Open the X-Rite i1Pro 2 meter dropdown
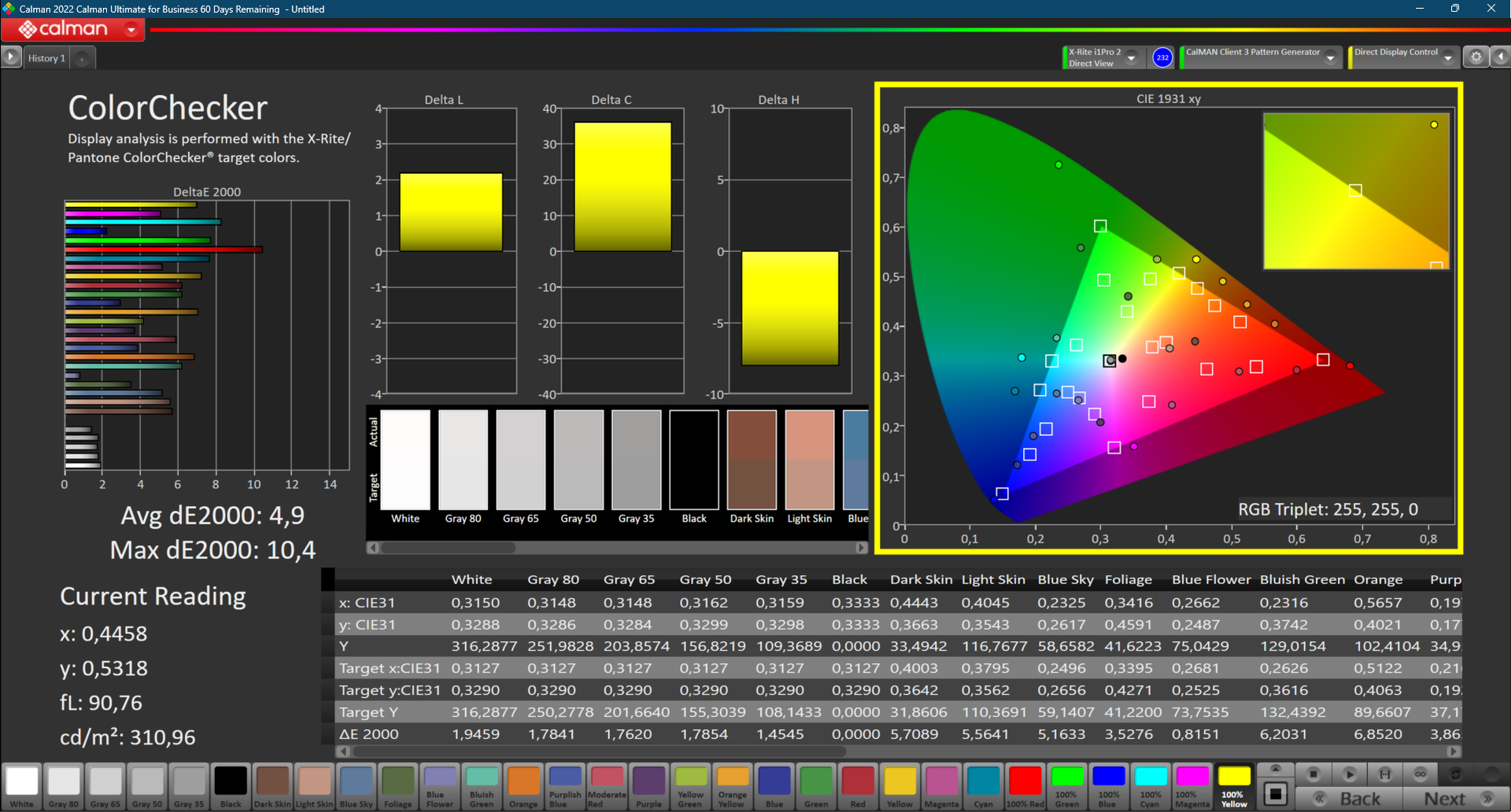1511x812 pixels. (1131, 58)
